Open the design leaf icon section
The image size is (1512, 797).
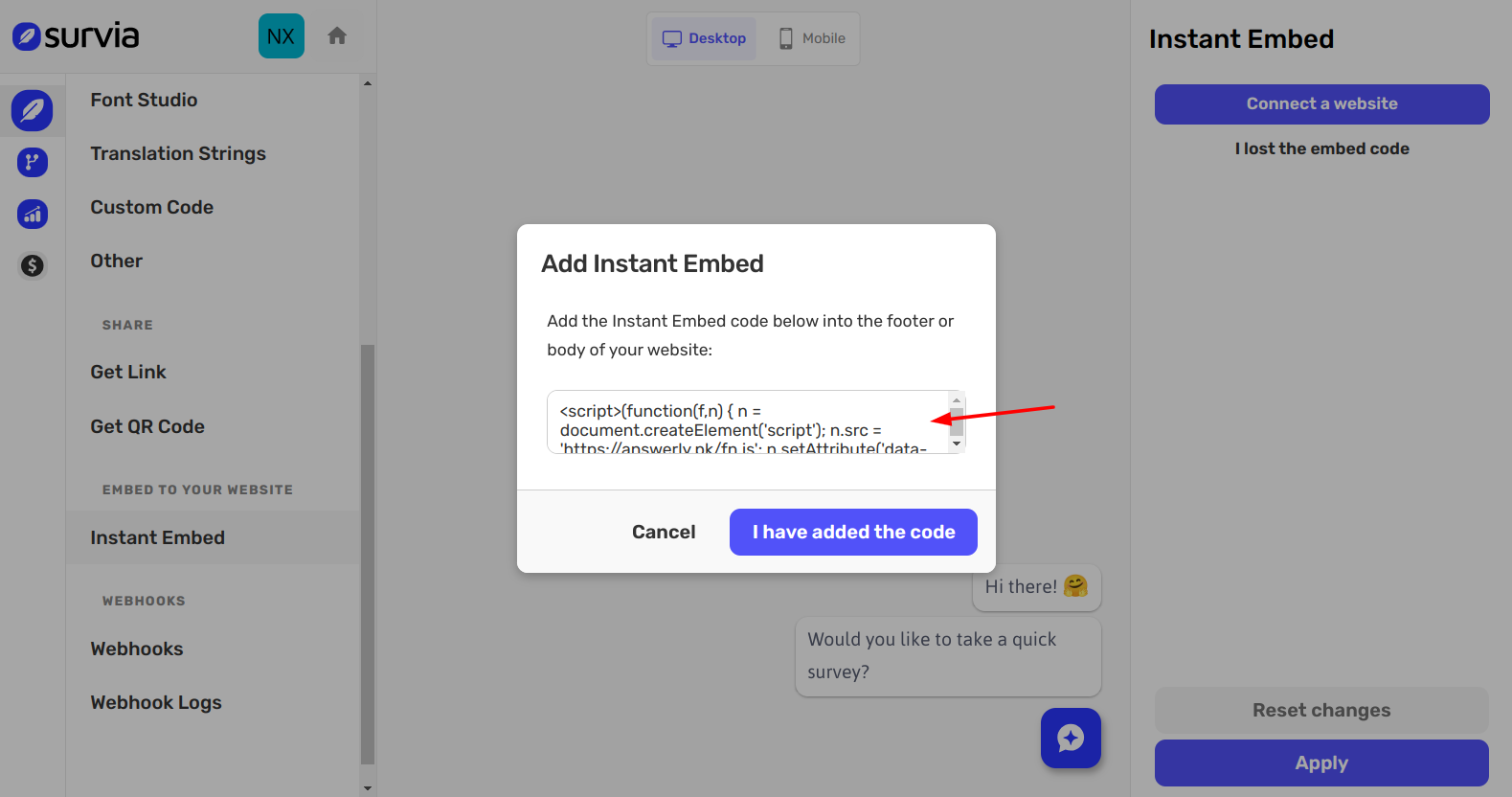click(x=32, y=110)
